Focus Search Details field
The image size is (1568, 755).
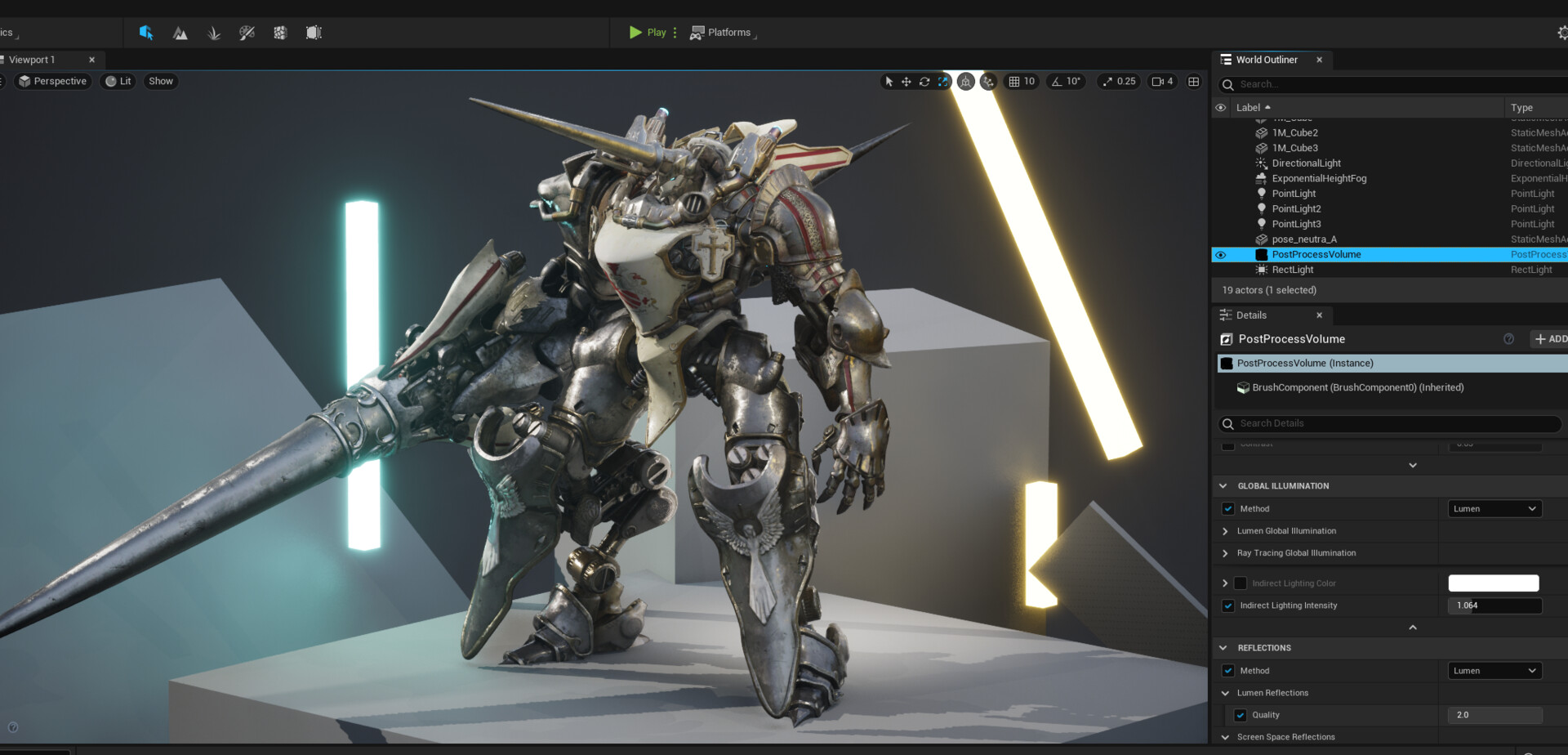pyautogui.click(x=1390, y=423)
